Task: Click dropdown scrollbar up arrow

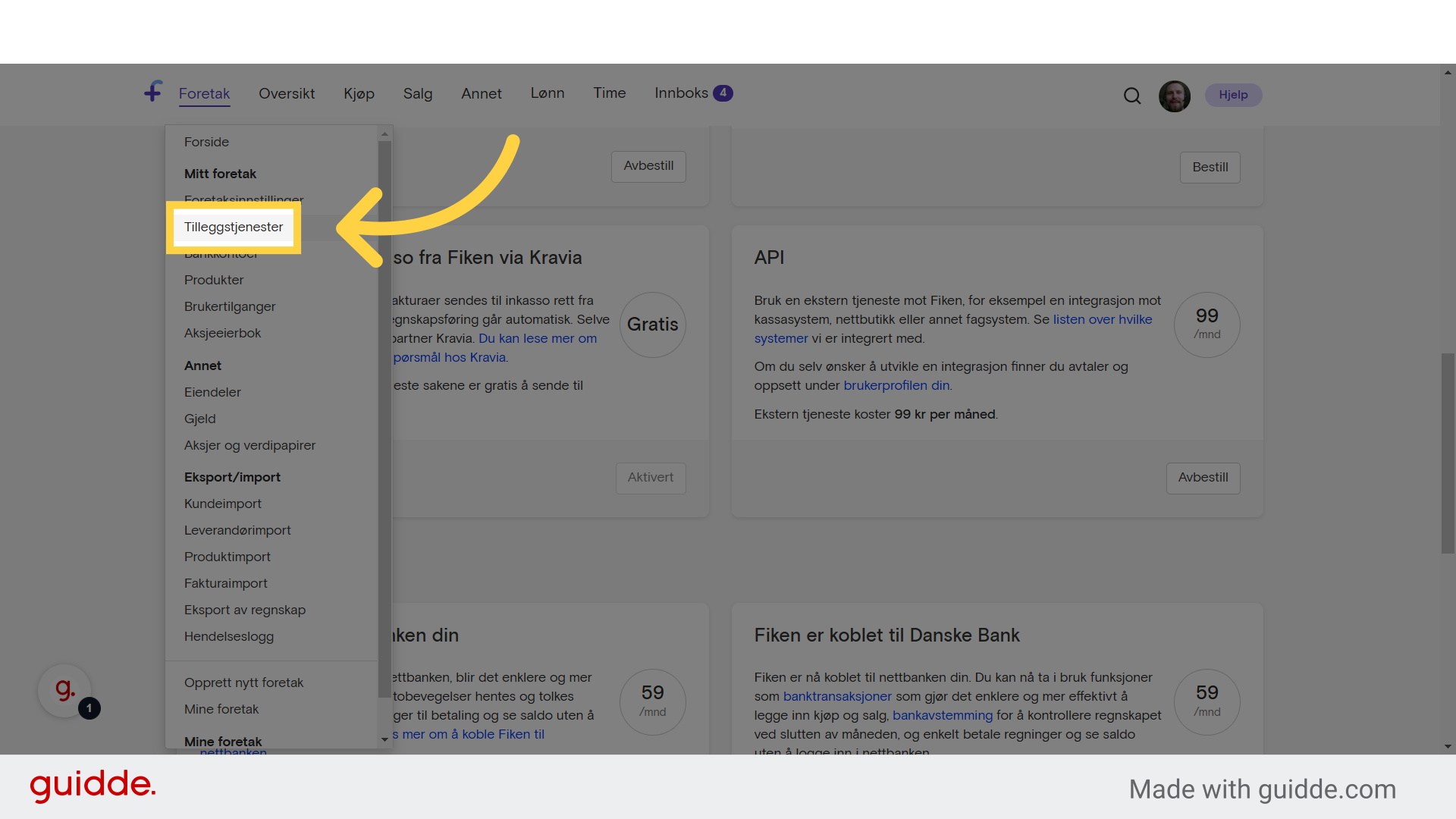Action: coord(384,133)
